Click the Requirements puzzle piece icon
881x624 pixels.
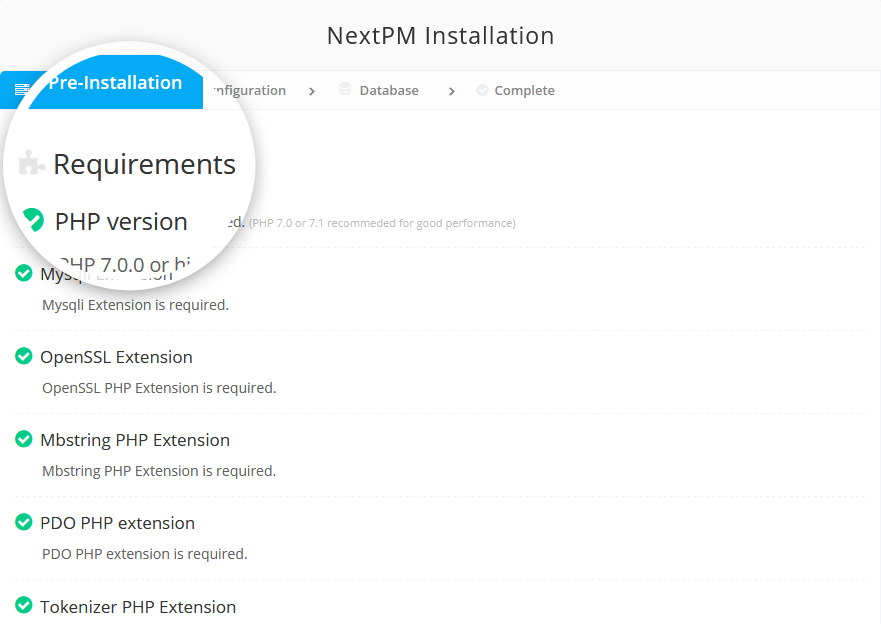pos(31,163)
